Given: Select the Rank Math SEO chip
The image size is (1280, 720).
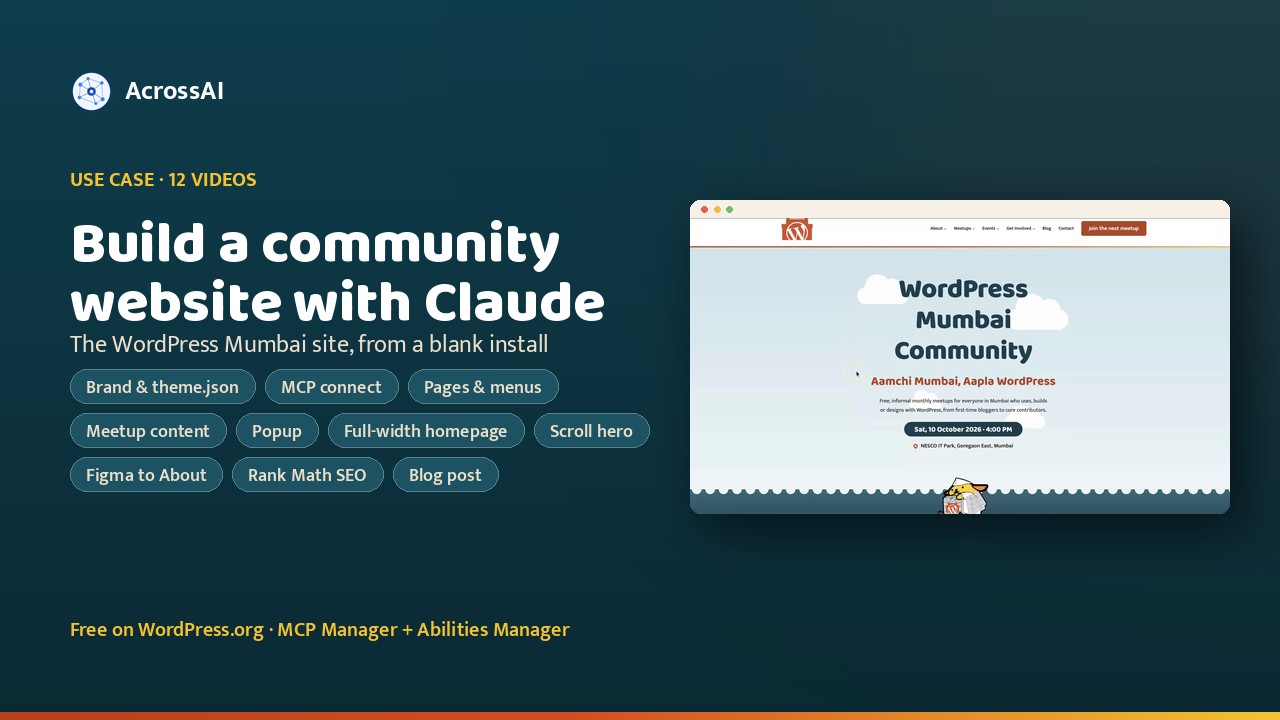Looking at the screenshot, I should coord(308,475).
